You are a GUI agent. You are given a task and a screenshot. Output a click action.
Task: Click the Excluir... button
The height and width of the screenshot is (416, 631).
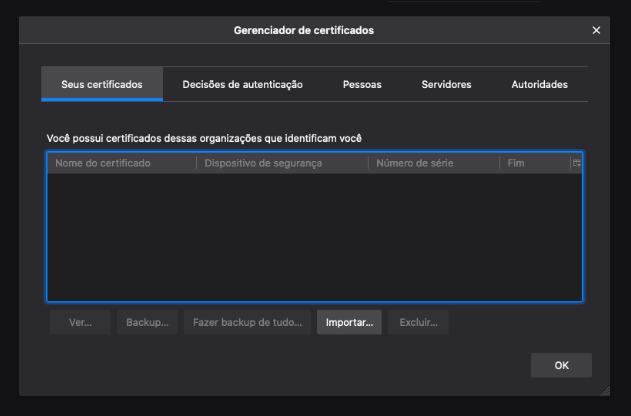pyautogui.click(x=419, y=323)
